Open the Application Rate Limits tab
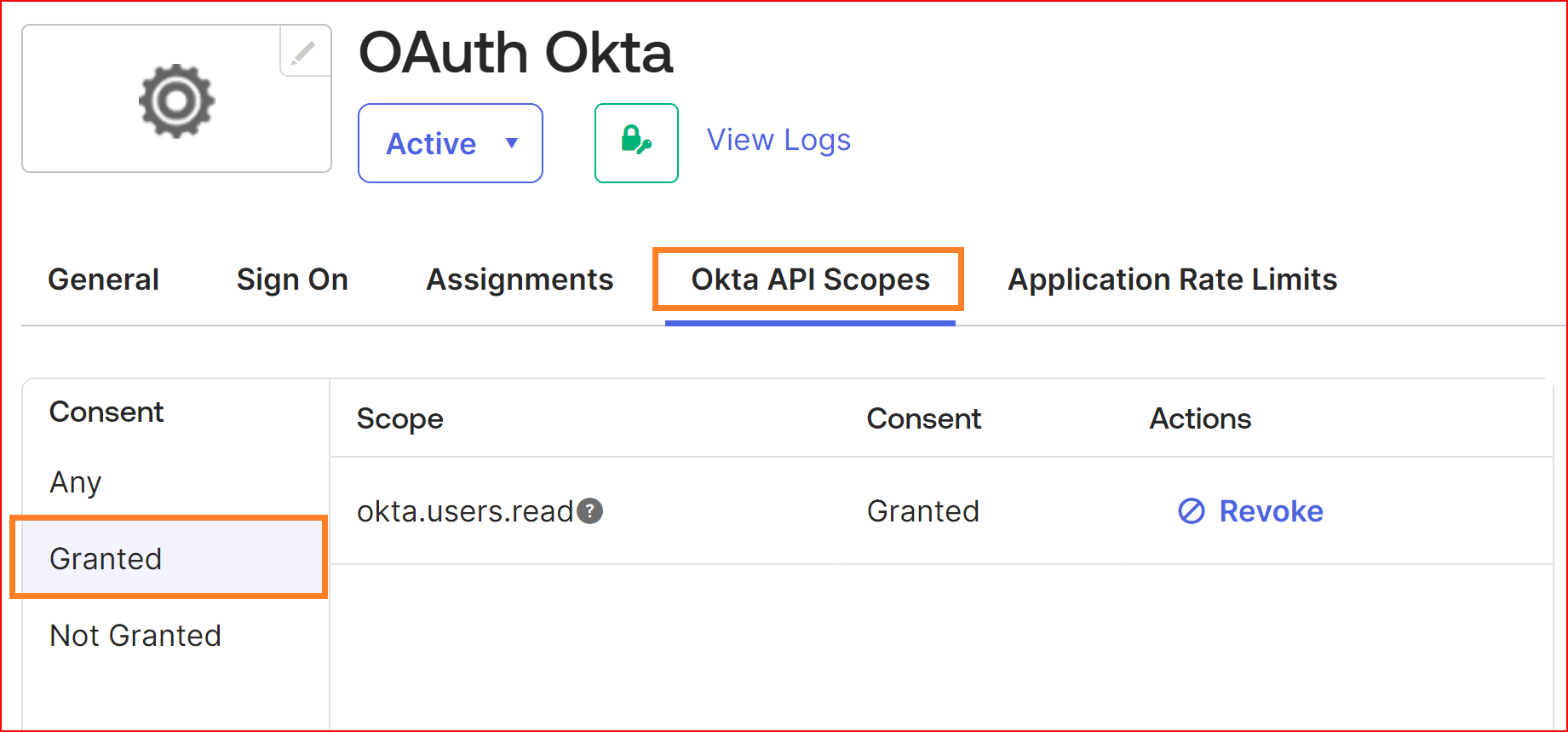Image resolution: width=1568 pixels, height=732 pixels. pyautogui.click(x=1172, y=280)
